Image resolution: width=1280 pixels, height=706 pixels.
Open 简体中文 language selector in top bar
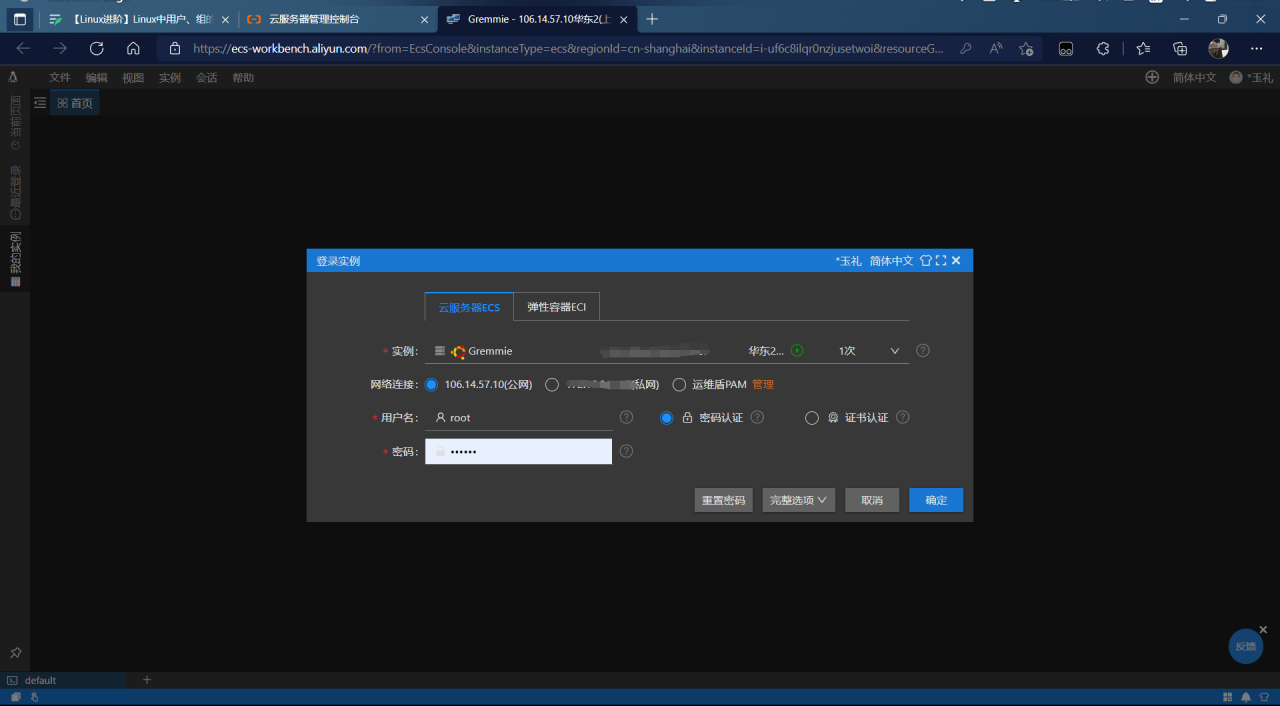point(1194,77)
